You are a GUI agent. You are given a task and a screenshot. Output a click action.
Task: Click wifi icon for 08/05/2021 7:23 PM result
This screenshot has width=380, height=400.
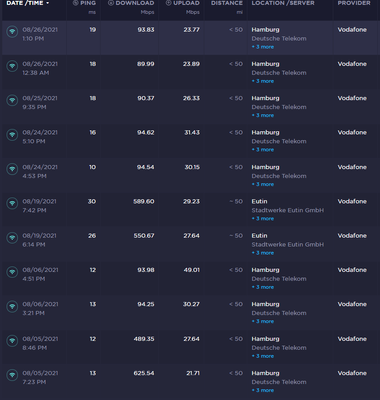(x=12, y=375)
